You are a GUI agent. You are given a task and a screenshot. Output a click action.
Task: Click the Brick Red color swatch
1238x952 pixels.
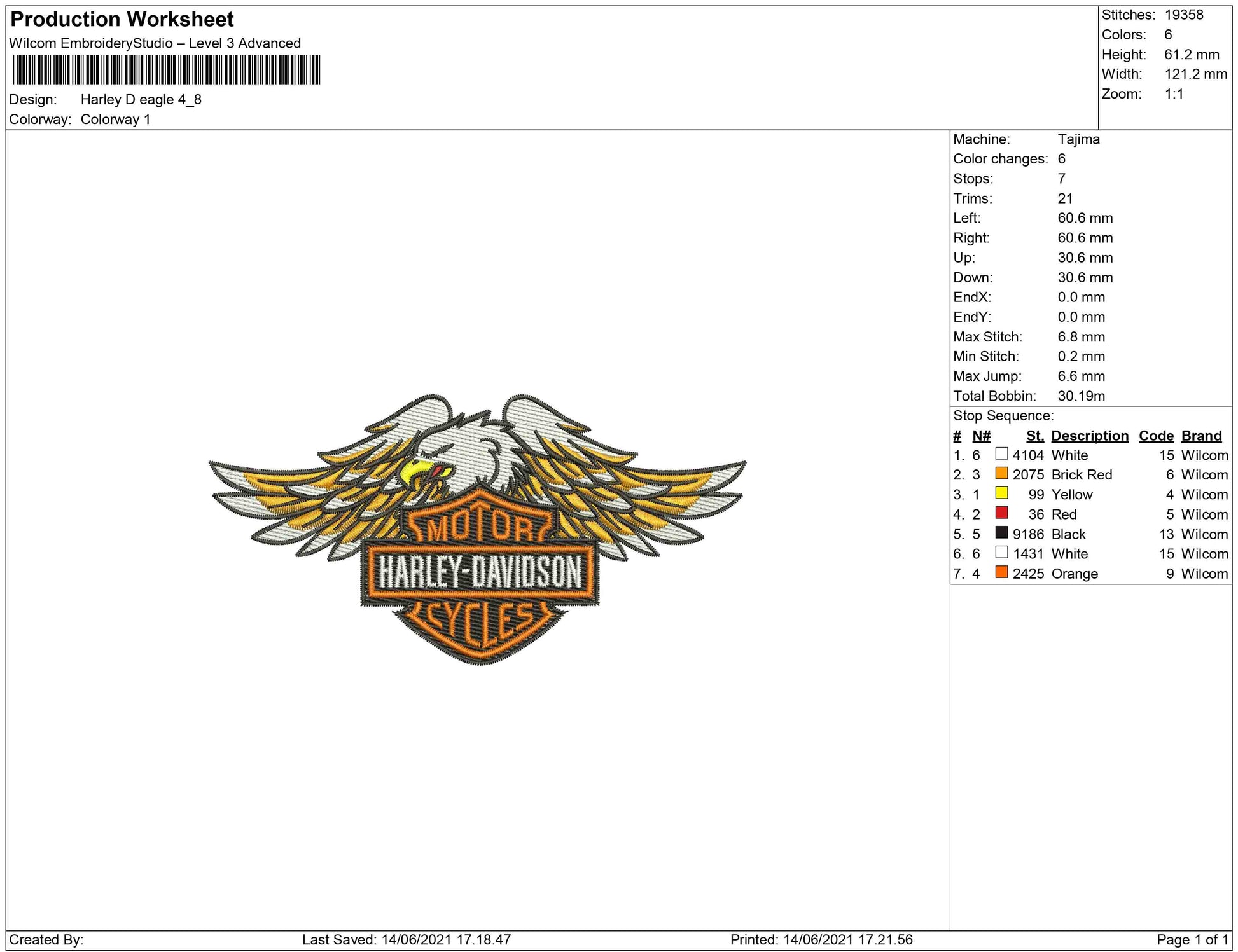coord(1001,474)
